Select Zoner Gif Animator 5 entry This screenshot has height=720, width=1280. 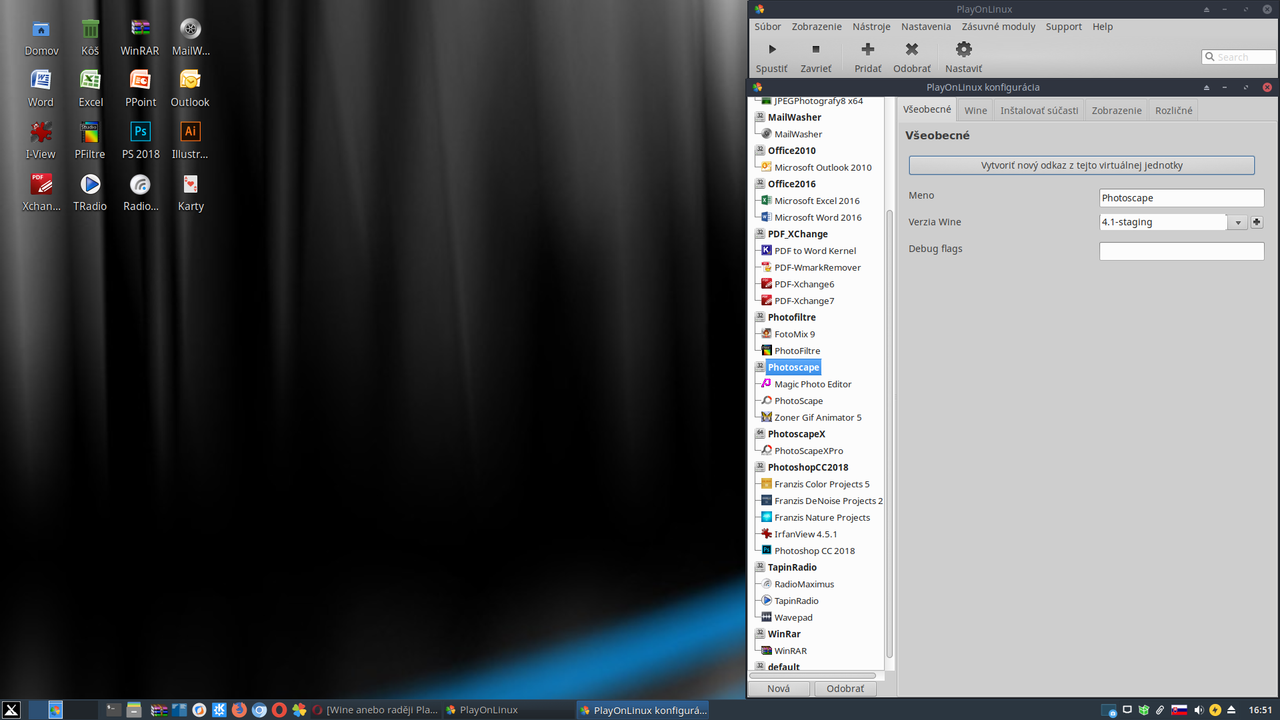pos(817,417)
